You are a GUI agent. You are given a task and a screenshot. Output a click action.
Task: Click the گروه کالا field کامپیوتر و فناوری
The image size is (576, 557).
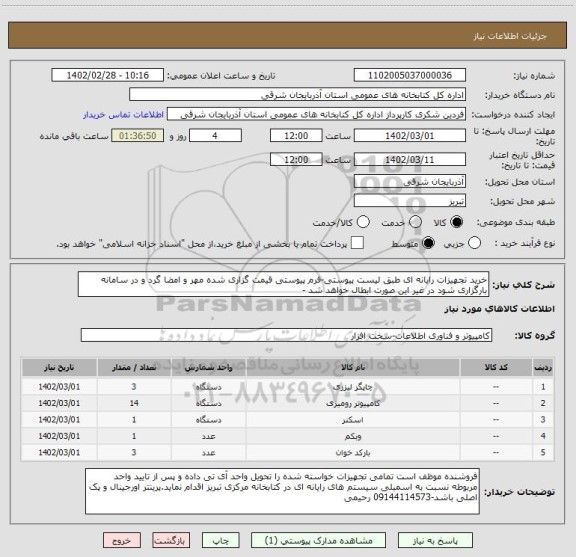[286, 335]
